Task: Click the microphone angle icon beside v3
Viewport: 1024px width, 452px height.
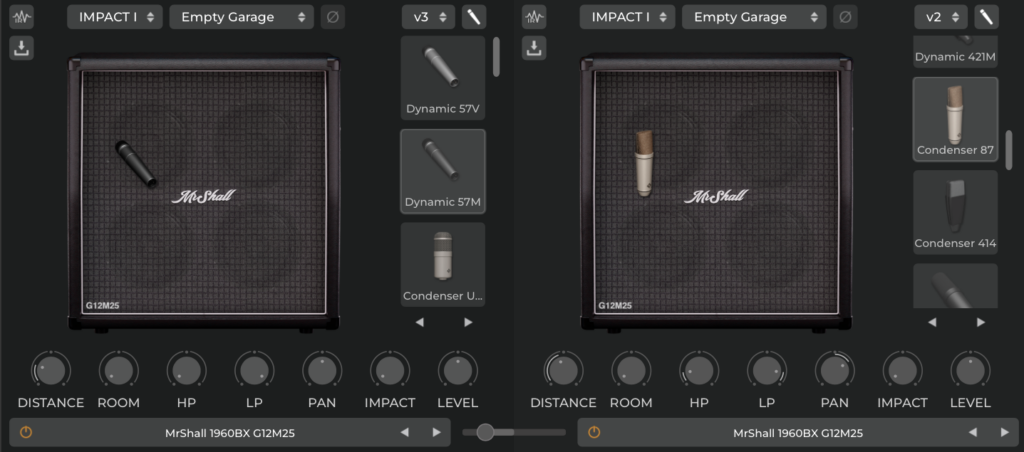Action: (474, 17)
